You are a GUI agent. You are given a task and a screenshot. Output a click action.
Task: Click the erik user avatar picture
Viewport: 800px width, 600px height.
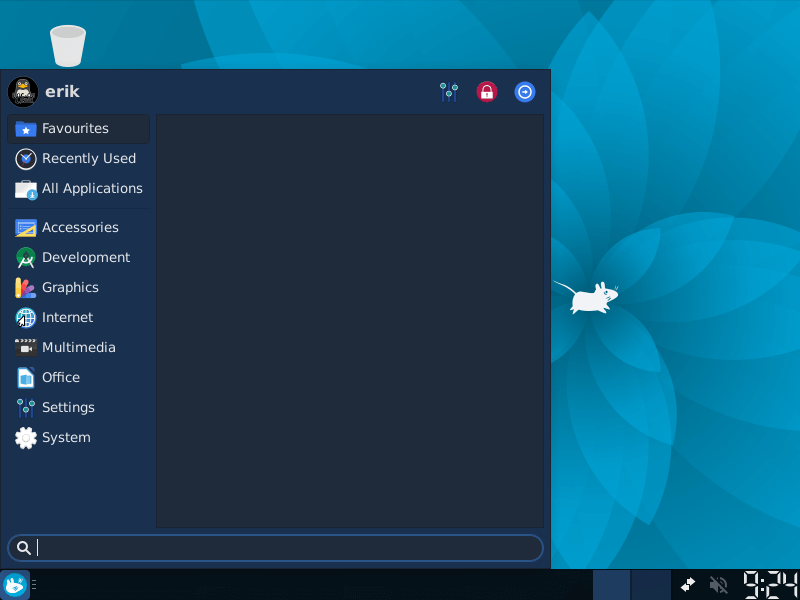click(23, 92)
